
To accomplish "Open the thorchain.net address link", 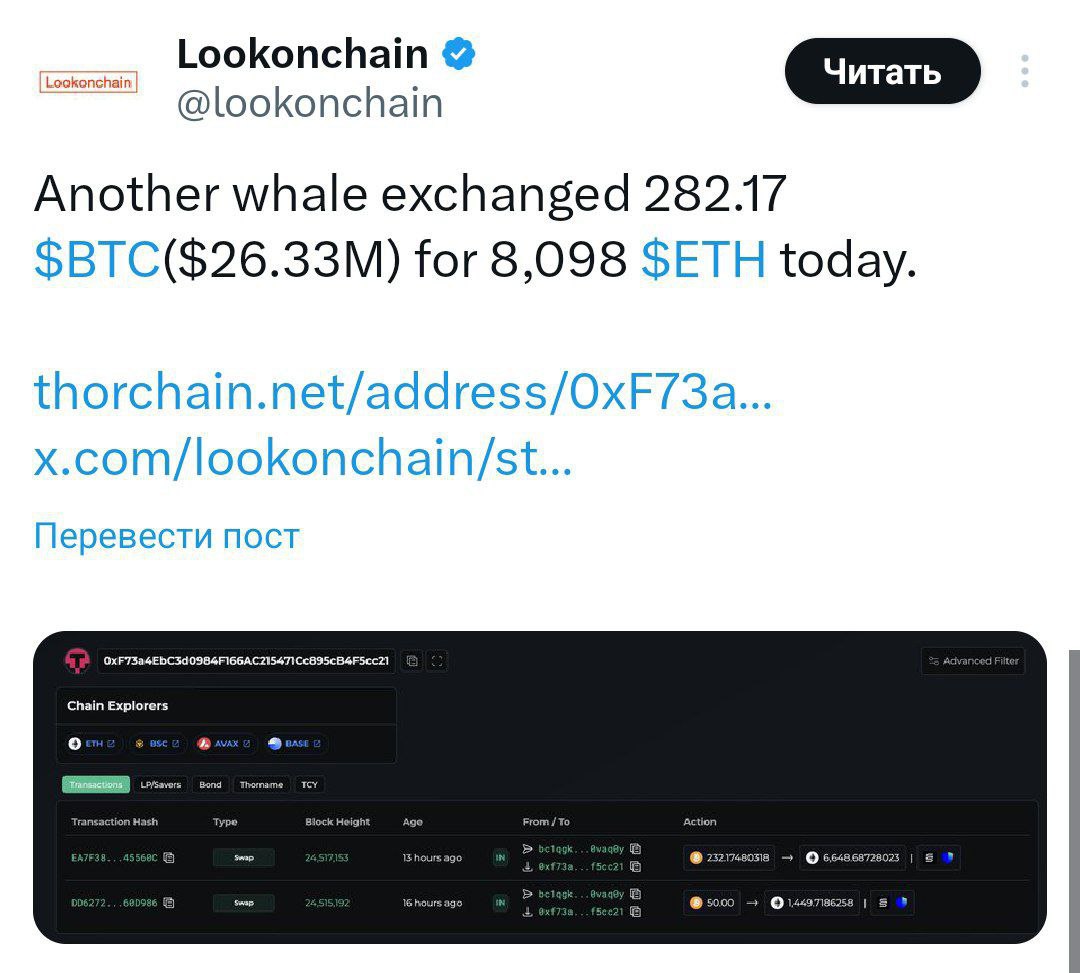I will (402, 391).
